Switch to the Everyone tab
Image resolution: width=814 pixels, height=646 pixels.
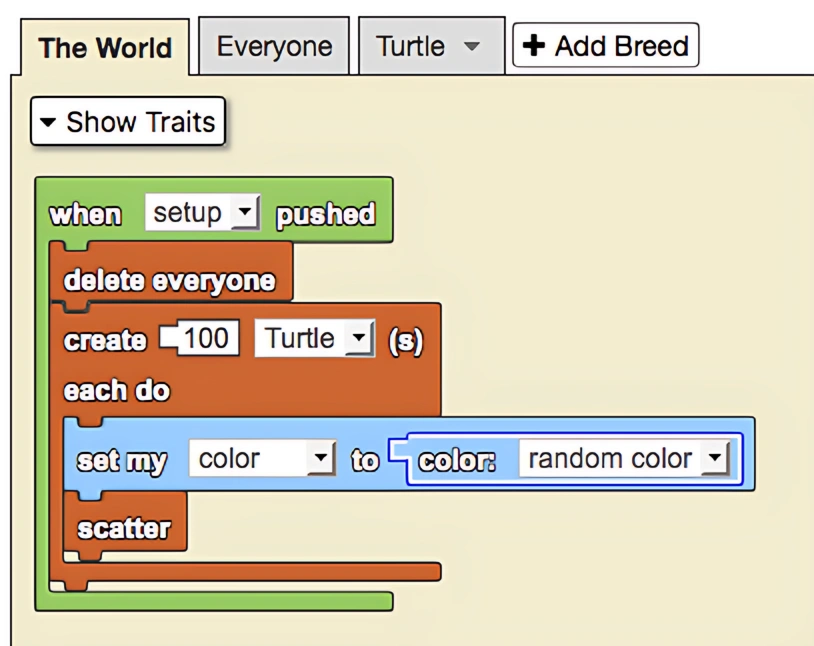coord(273,45)
